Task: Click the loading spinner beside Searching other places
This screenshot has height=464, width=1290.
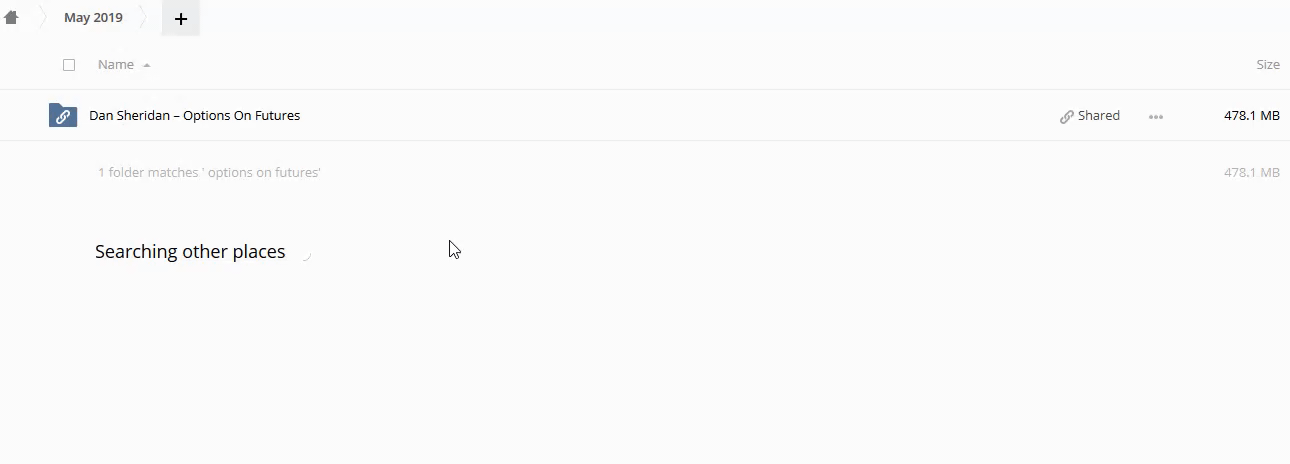Action: (x=305, y=253)
